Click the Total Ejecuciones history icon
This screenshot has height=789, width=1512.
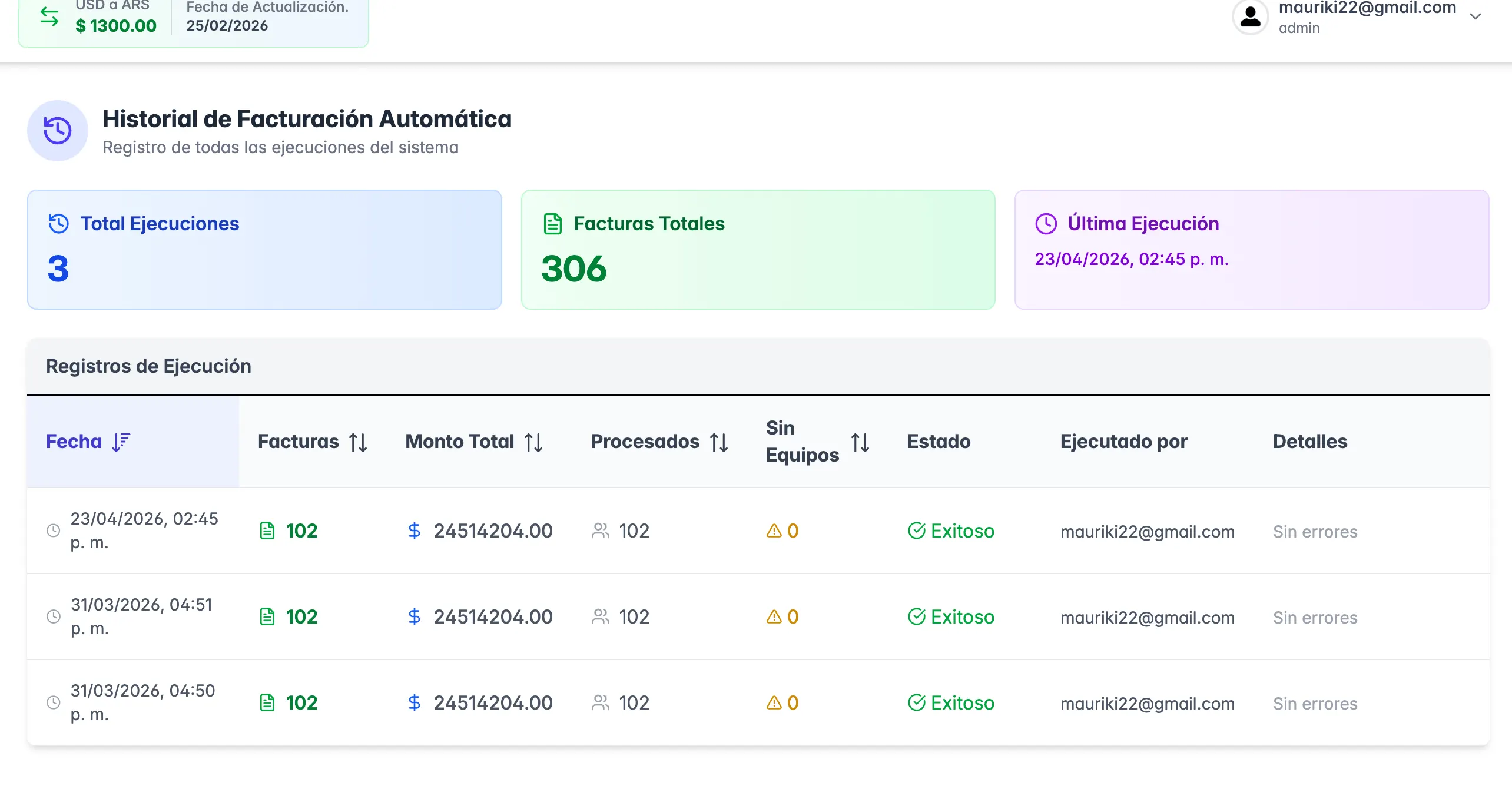coord(59,224)
